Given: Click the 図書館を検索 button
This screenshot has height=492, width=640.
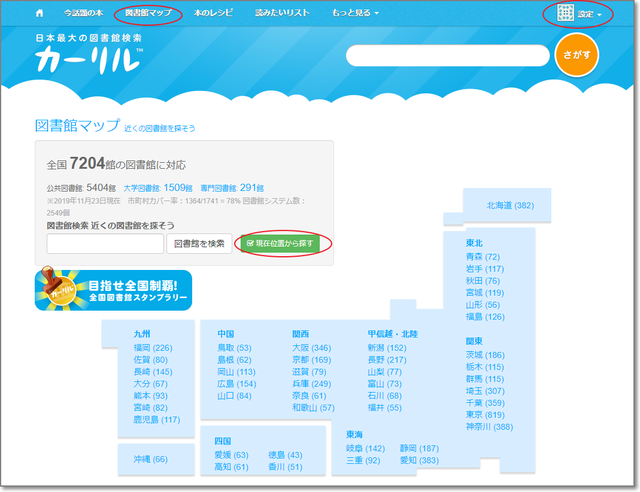Looking at the screenshot, I should coord(199,243).
